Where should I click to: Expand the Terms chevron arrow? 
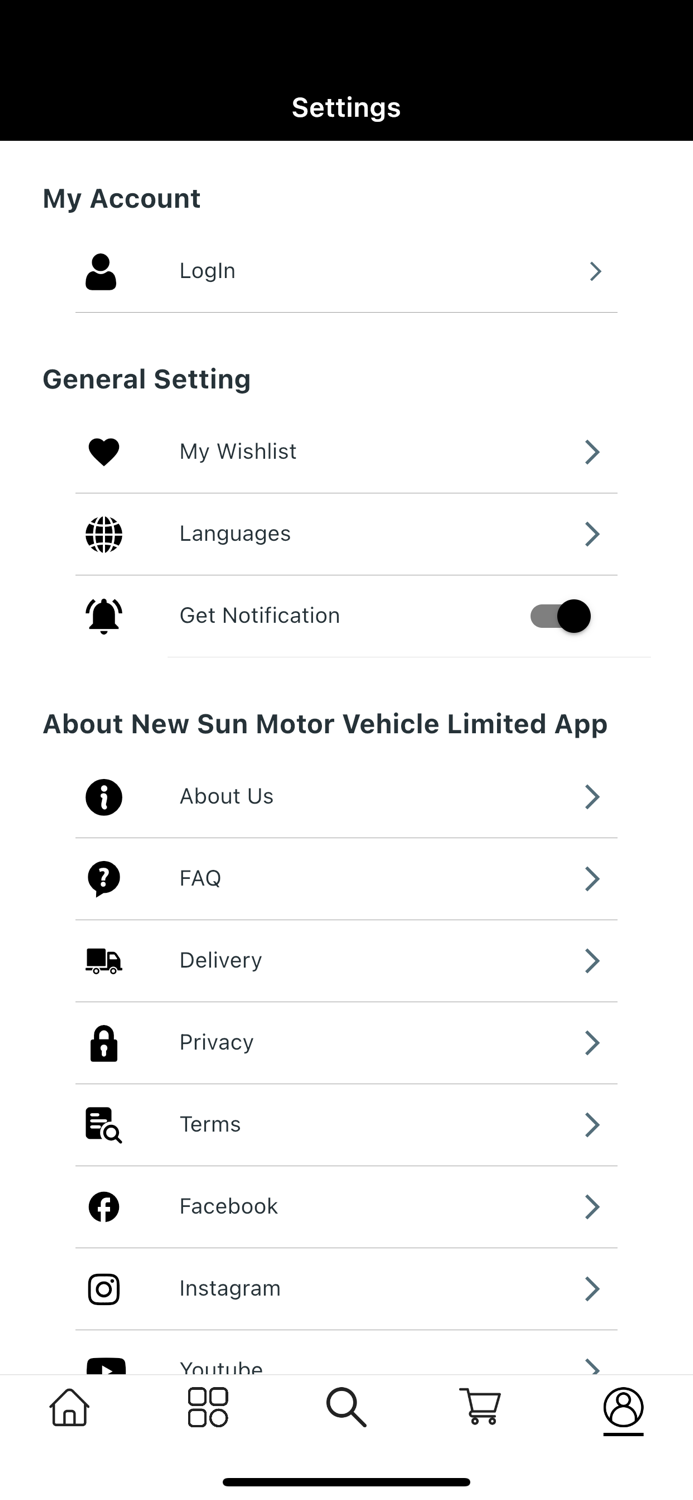[x=591, y=1124]
